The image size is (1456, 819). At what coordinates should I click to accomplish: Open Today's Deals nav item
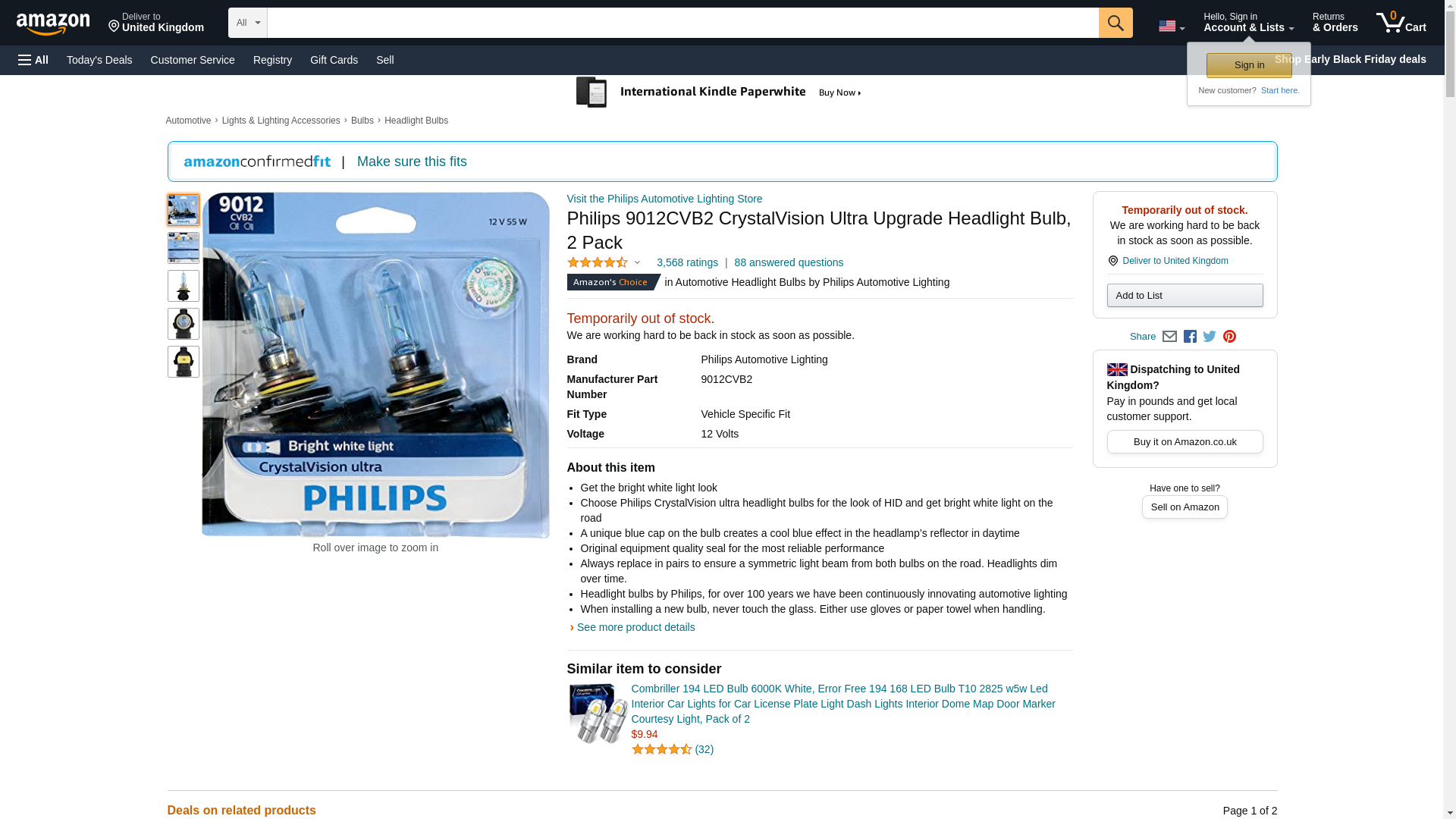[99, 60]
